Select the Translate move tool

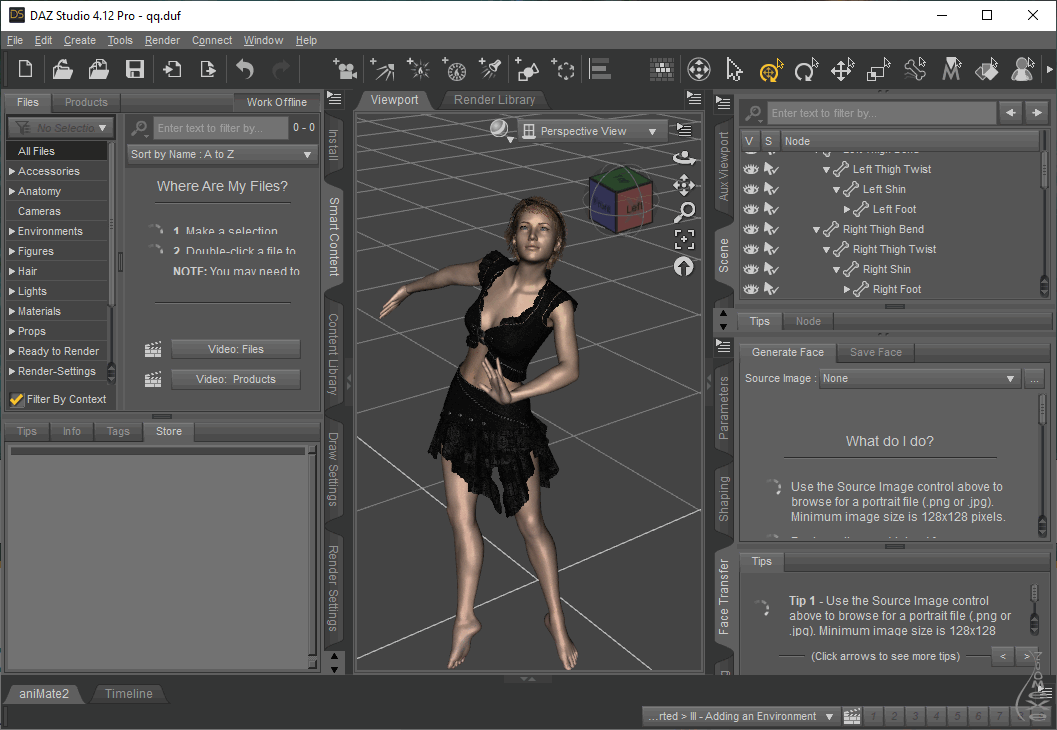(843, 69)
